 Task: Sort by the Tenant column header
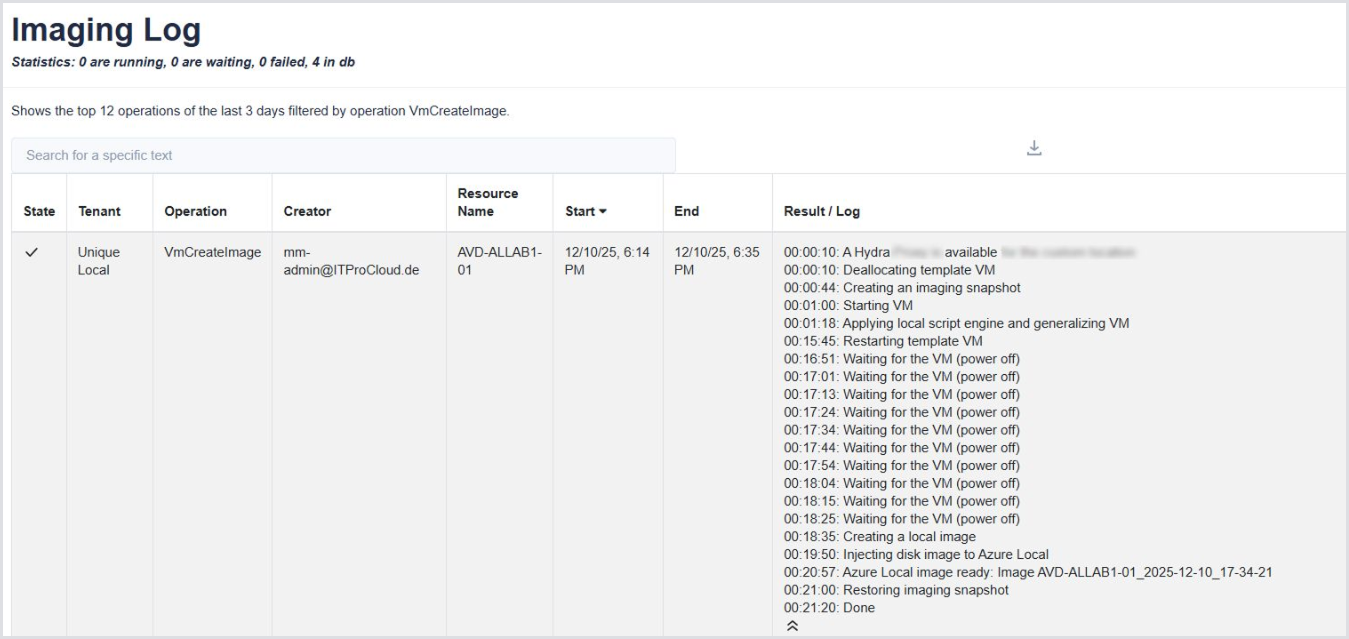[99, 212]
